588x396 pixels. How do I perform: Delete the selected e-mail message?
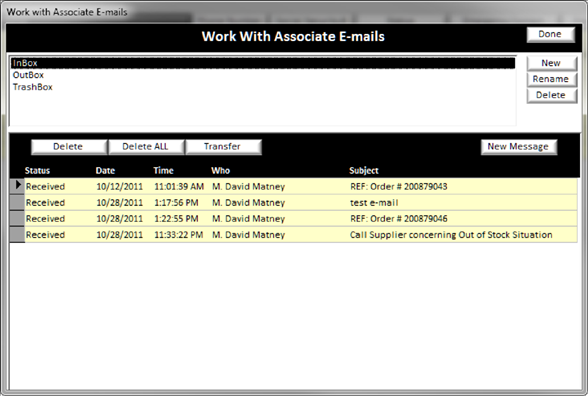point(69,147)
